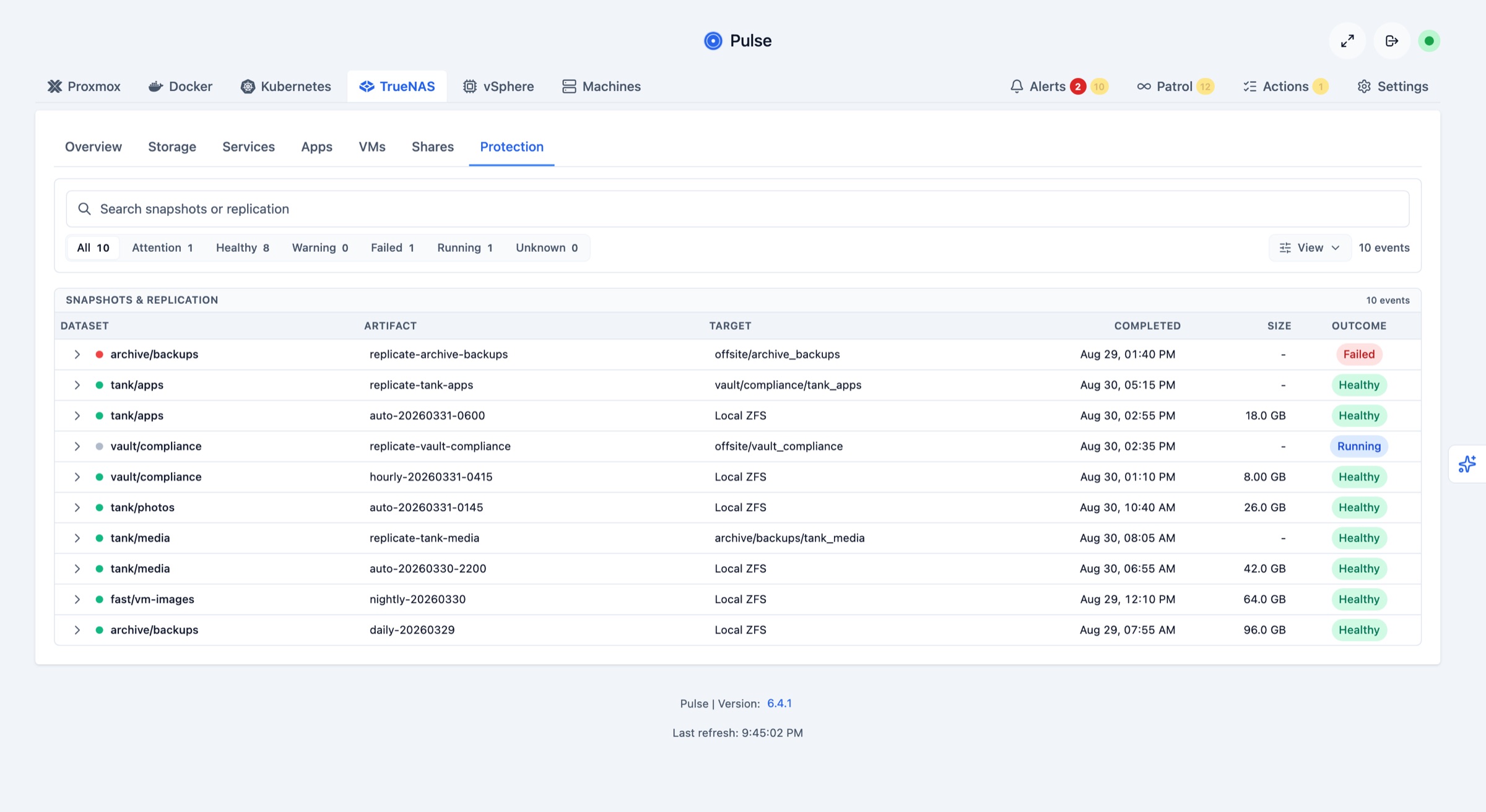1486x812 pixels.
Task: Click the Patrol count badge 12
Action: point(1205,87)
